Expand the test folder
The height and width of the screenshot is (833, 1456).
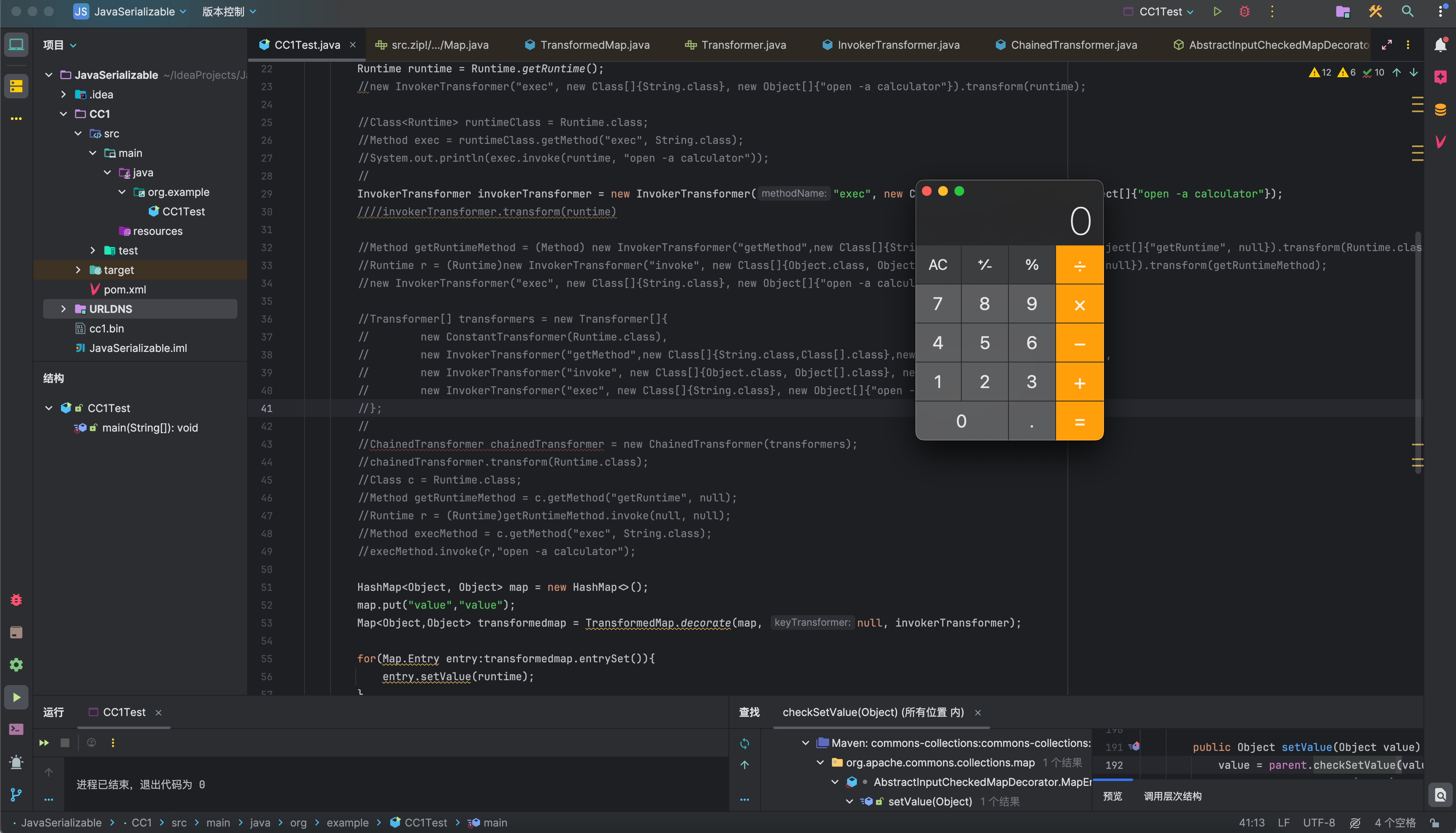[93, 251]
